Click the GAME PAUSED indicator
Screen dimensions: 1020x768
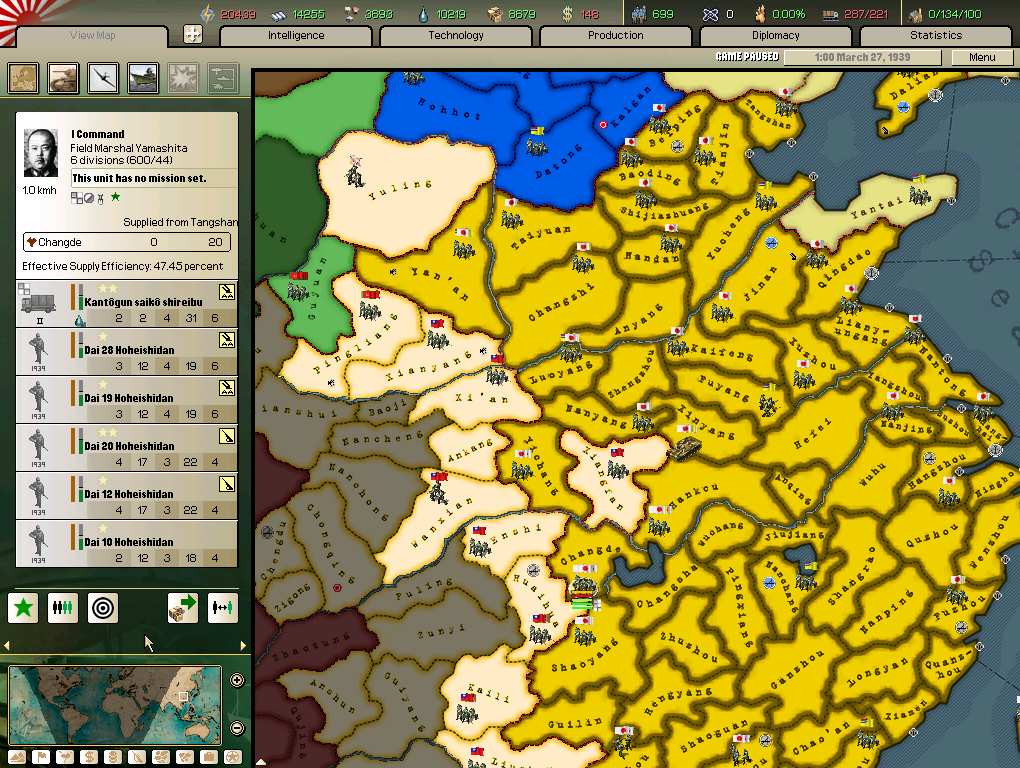(747, 57)
